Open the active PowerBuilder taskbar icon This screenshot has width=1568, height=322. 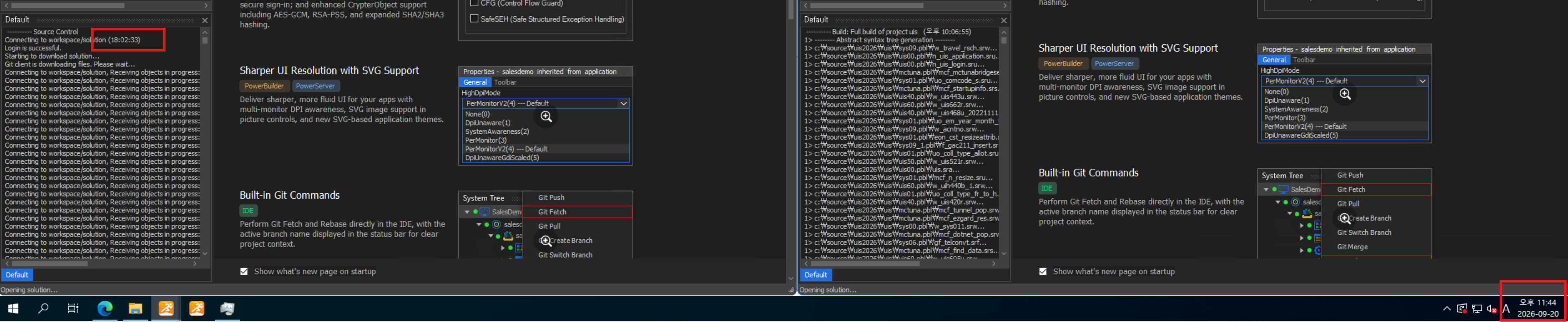tap(166, 309)
